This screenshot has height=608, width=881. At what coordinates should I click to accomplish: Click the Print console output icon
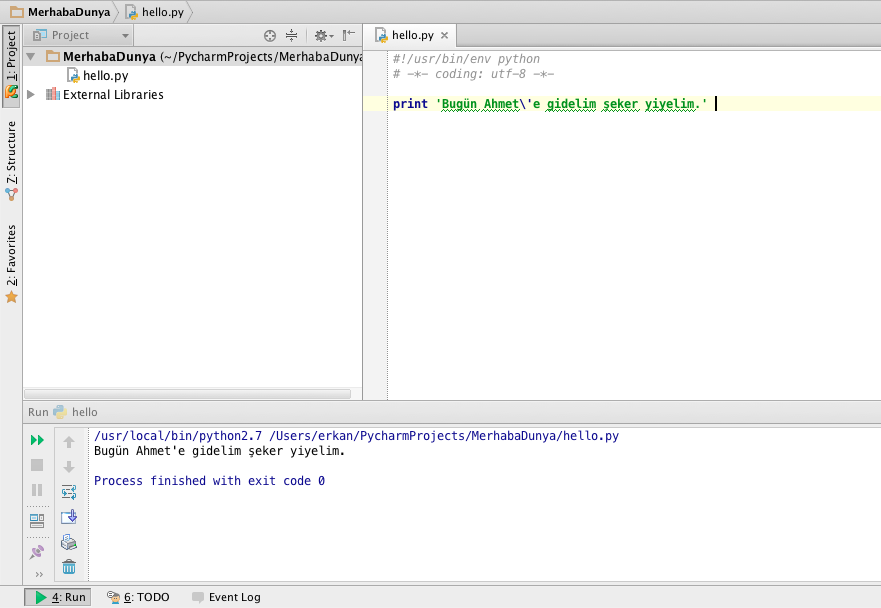click(x=69, y=542)
